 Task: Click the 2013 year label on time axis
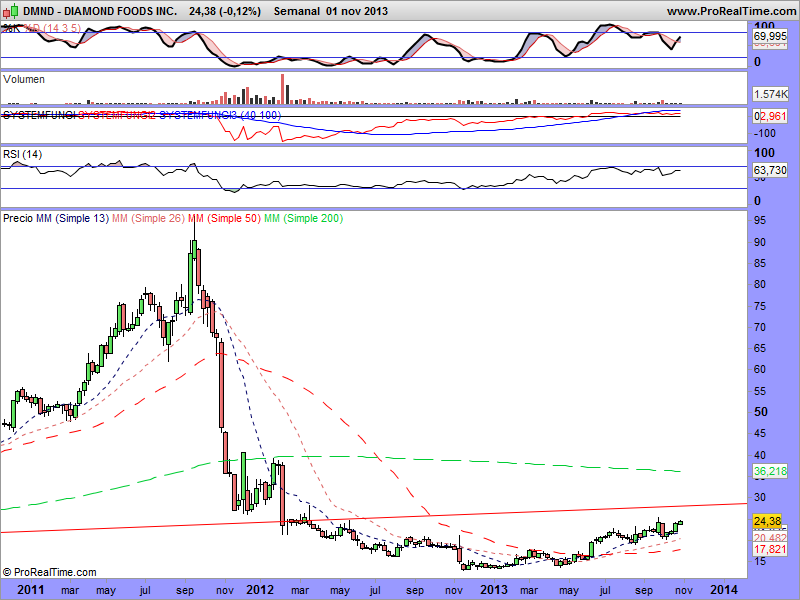(x=494, y=590)
